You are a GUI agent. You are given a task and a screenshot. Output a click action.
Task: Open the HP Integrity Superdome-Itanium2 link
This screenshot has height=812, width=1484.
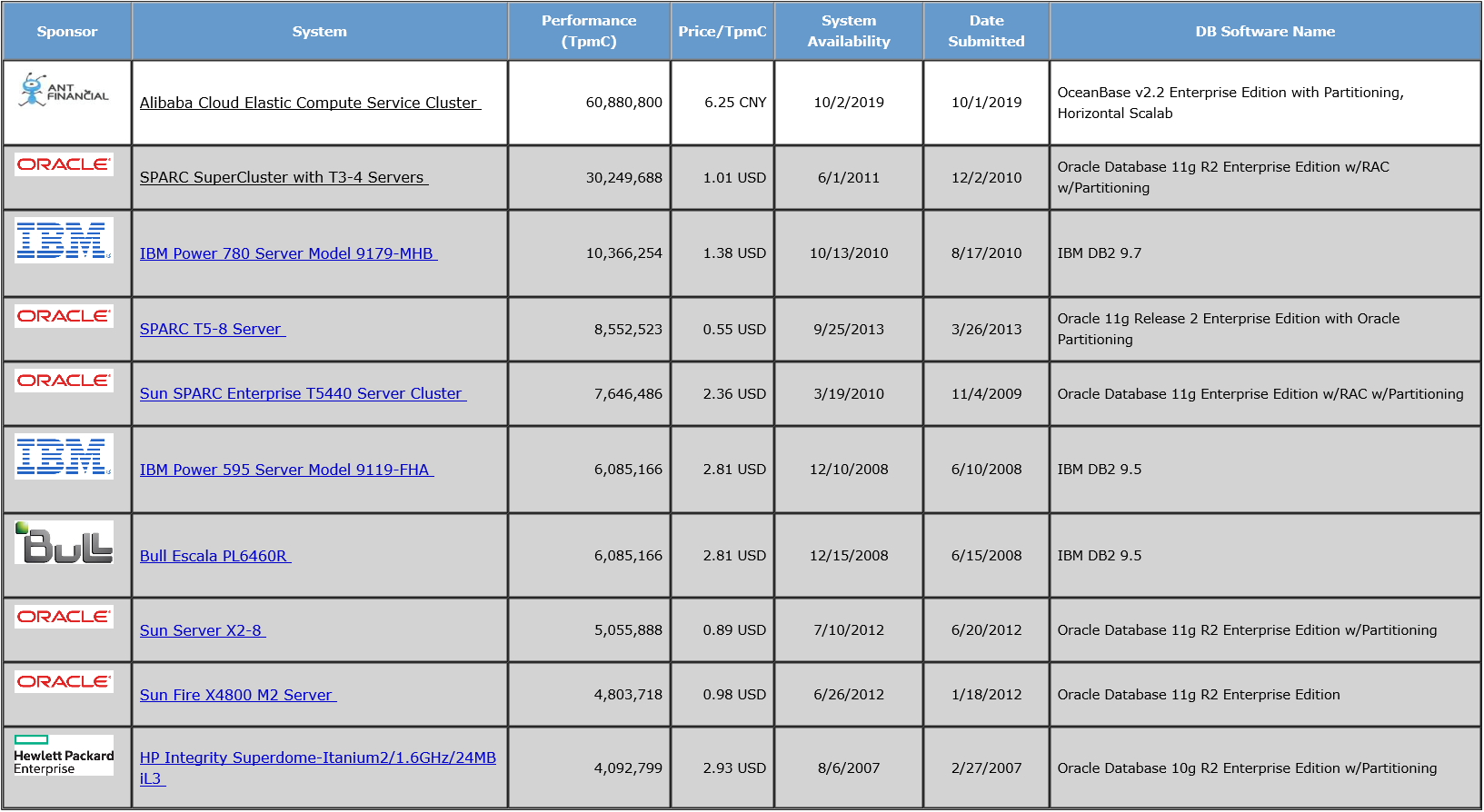coord(317,767)
